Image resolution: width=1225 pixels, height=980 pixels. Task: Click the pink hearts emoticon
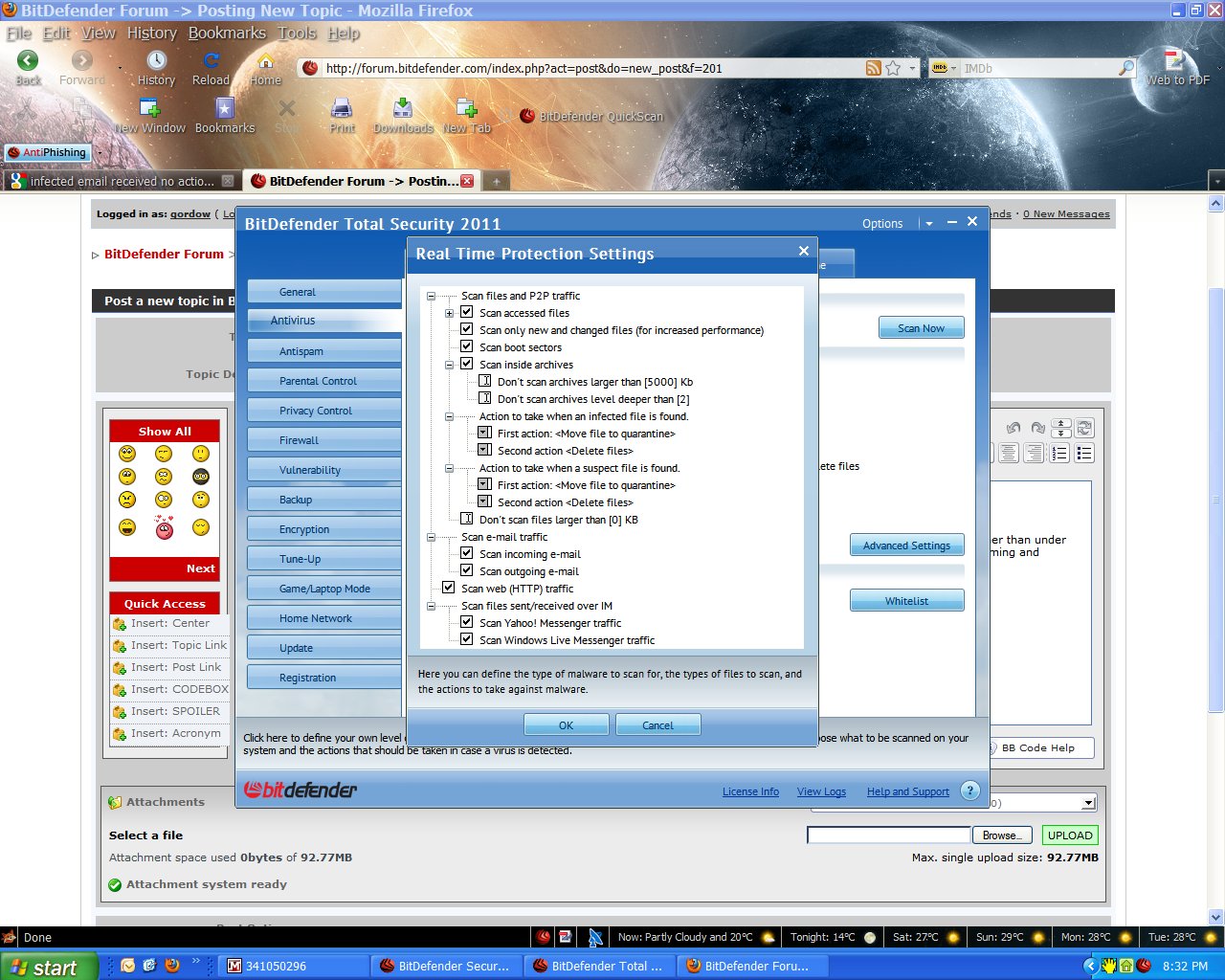(x=164, y=526)
